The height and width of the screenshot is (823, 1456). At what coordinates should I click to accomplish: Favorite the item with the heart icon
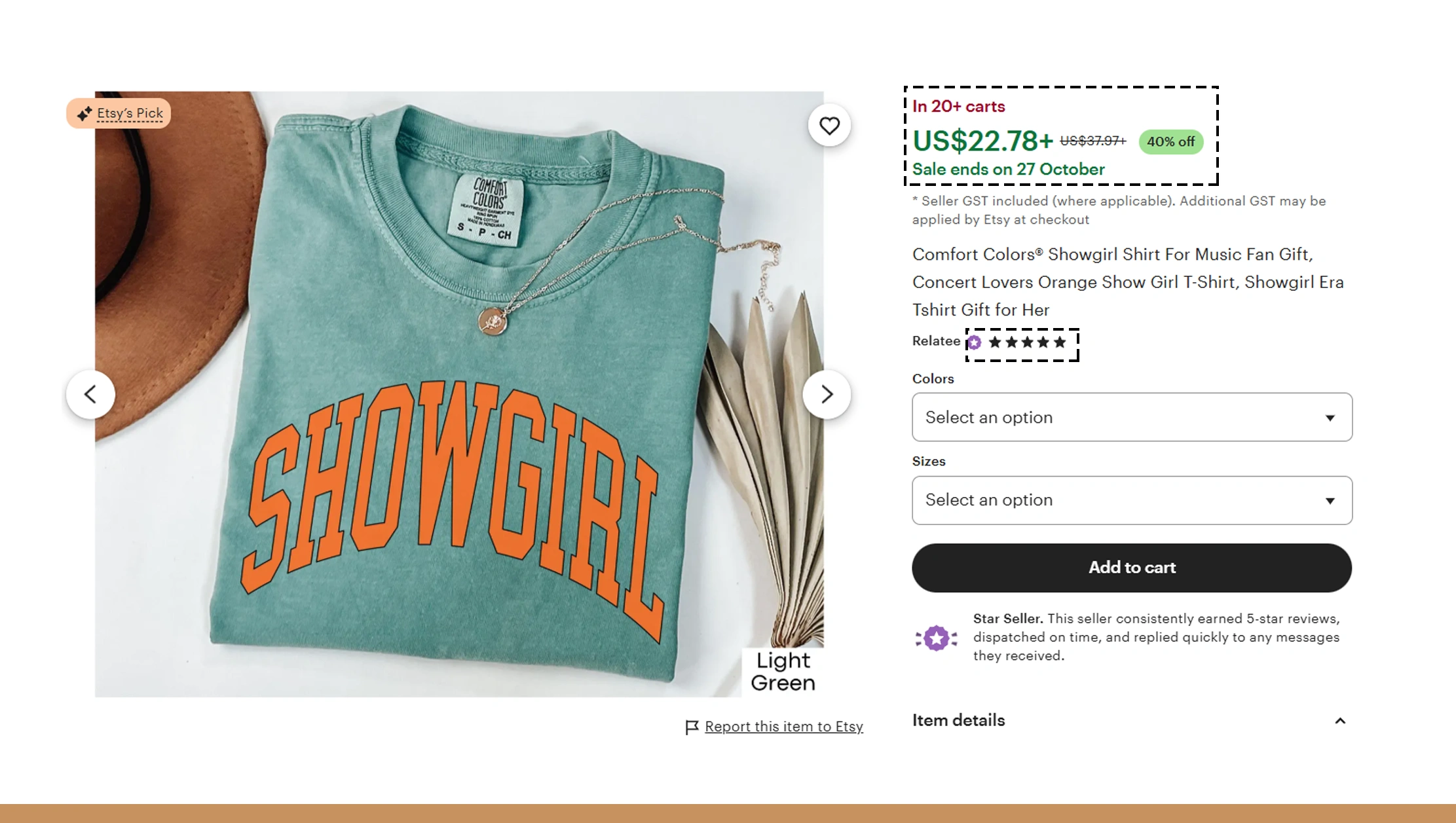829,125
